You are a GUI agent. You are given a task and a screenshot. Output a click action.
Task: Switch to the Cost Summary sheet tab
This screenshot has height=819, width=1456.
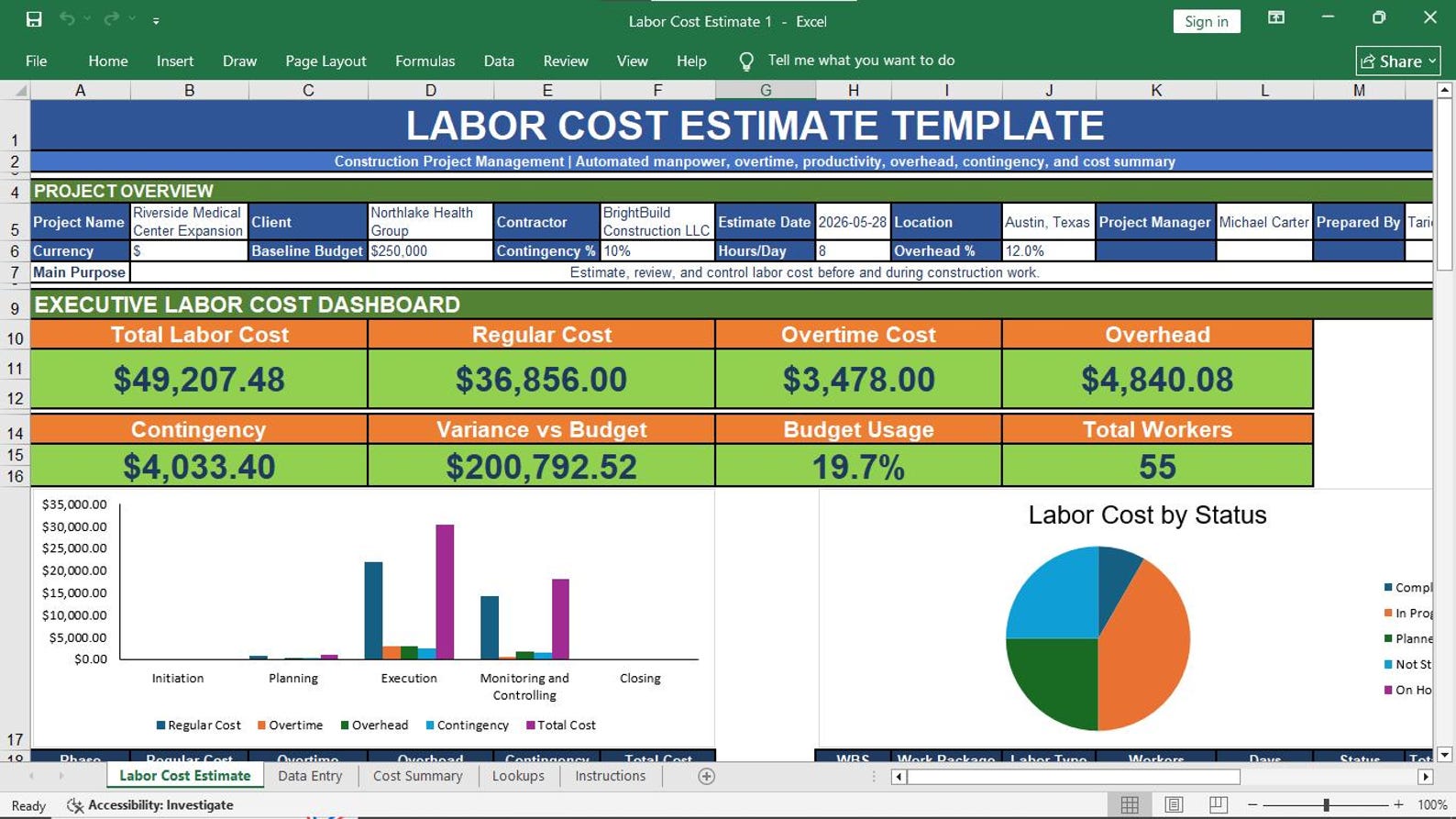tap(417, 776)
